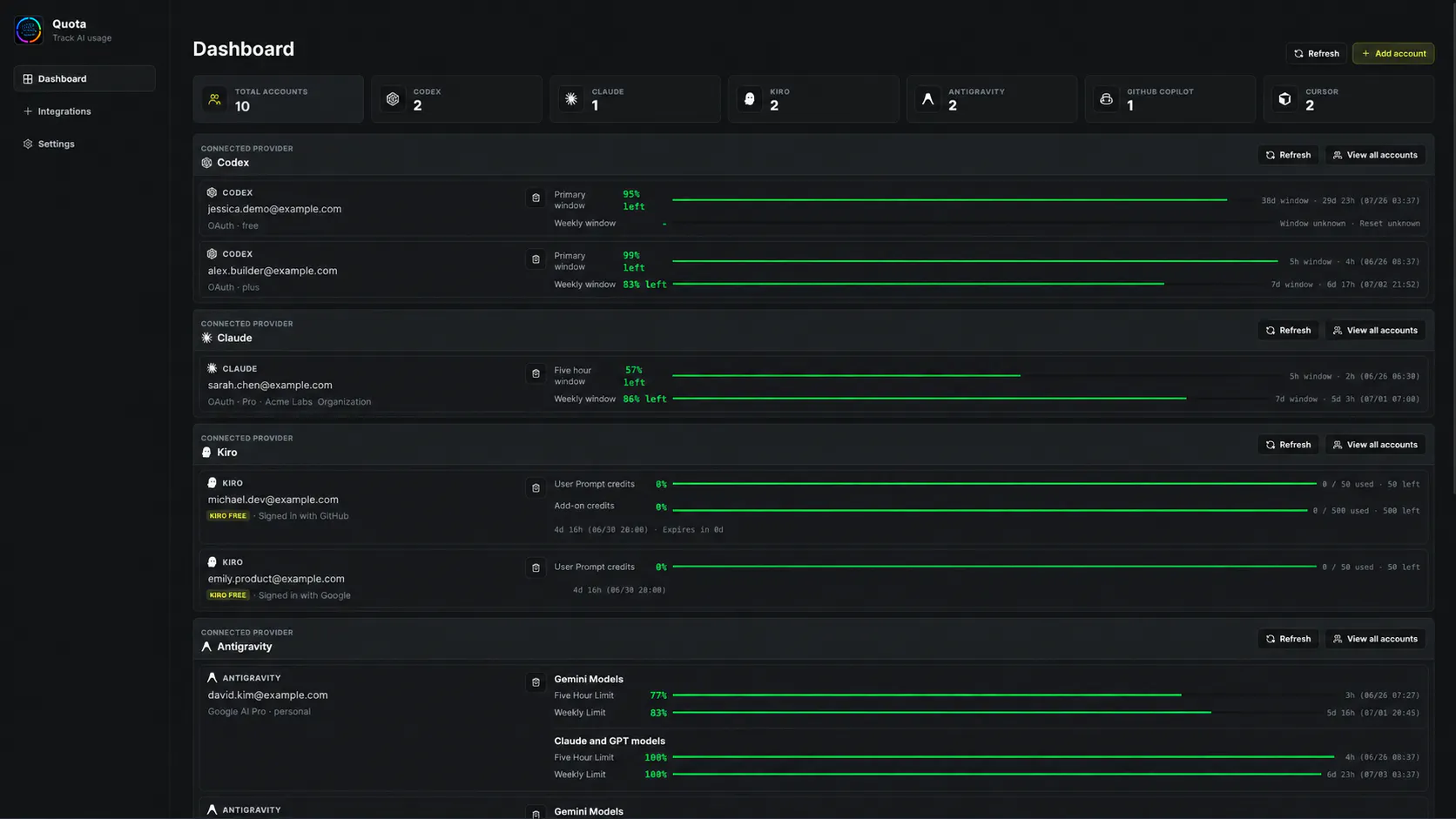Click the Add account button
The image size is (1456, 819).
1393,53
